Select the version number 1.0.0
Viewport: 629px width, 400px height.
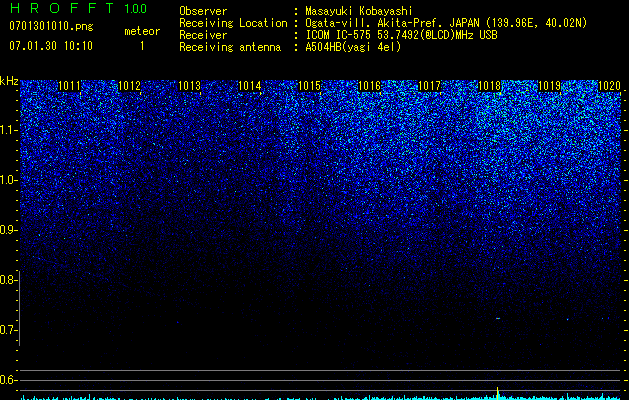pyautogui.click(x=135, y=8)
